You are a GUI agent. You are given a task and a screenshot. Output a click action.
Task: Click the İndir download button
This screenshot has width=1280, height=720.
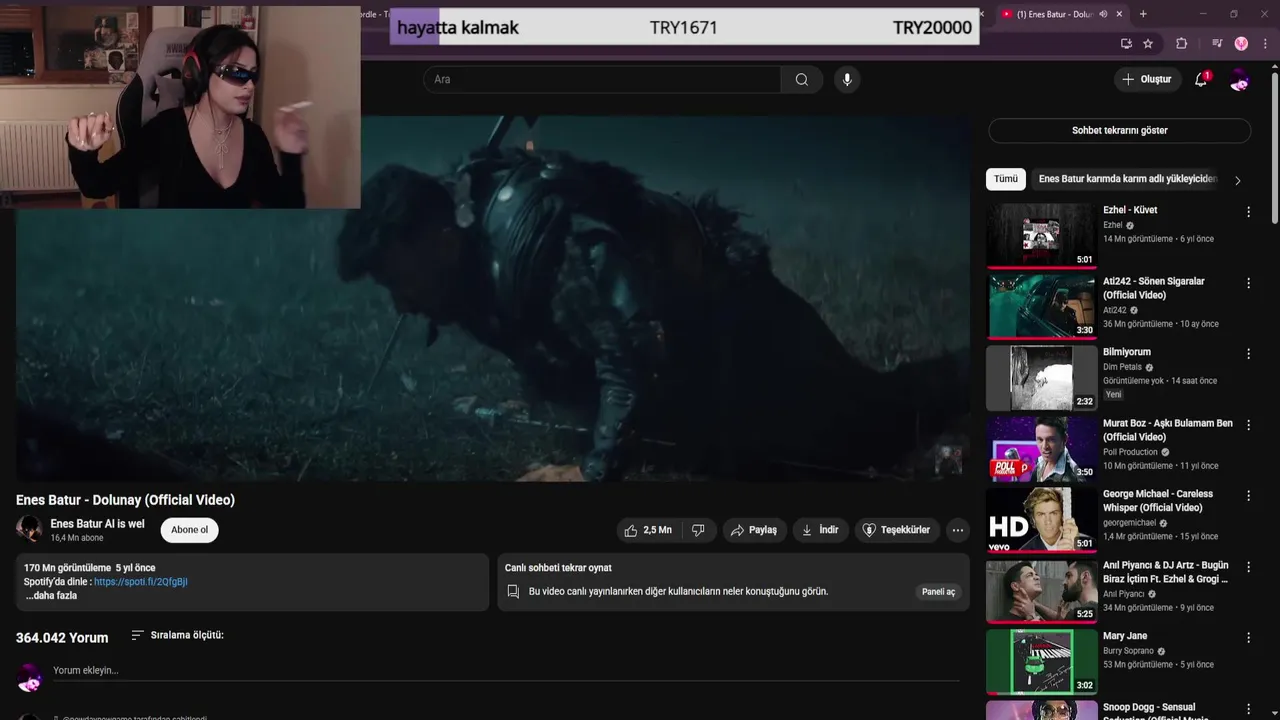pos(820,530)
